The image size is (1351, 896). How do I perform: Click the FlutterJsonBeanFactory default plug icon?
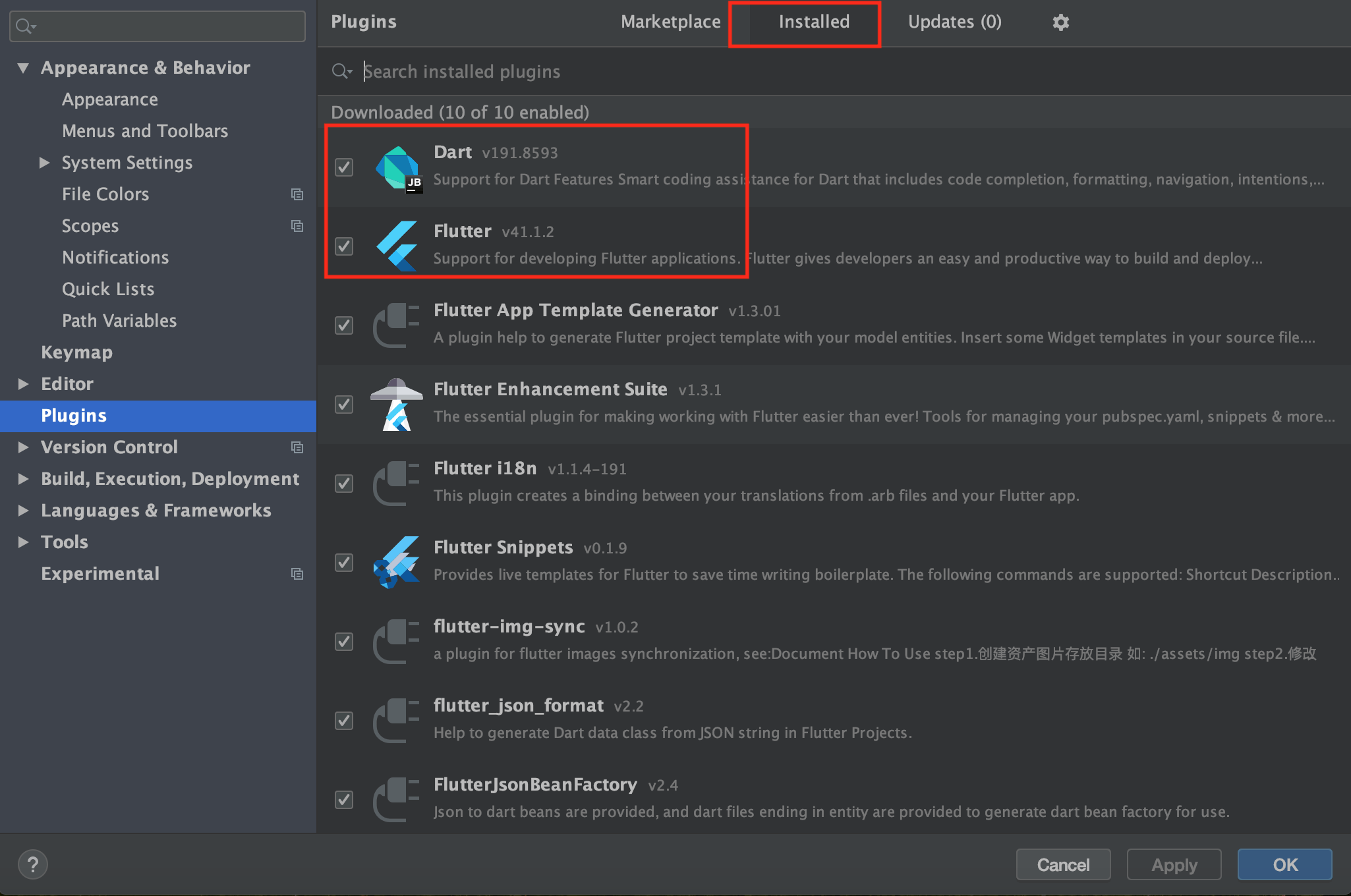[397, 799]
